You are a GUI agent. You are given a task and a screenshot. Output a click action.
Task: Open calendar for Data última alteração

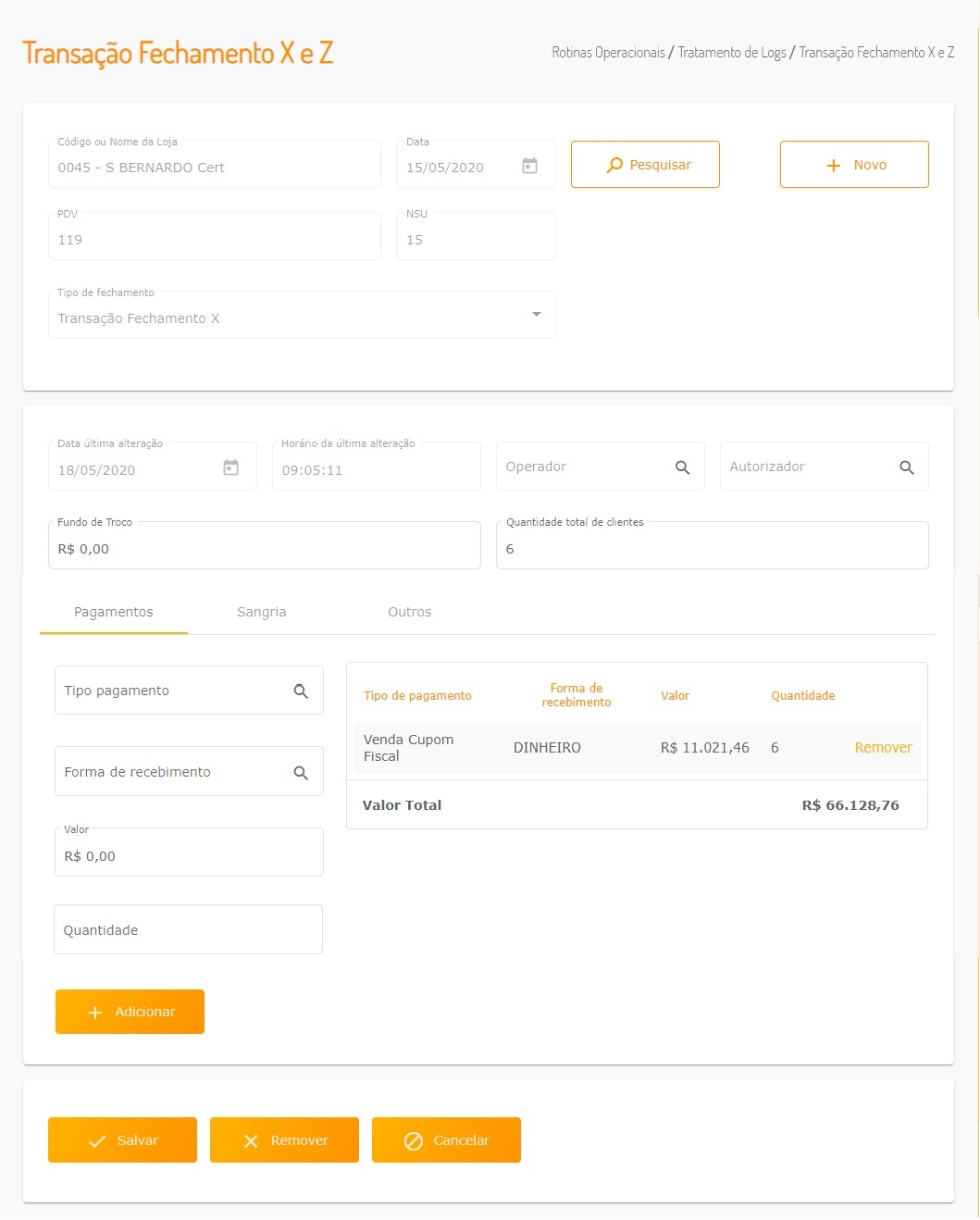click(x=231, y=468)
